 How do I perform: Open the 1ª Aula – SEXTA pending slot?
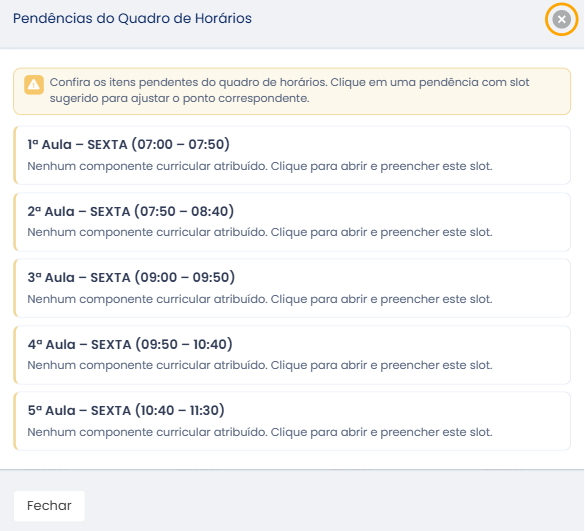(292, 155)
